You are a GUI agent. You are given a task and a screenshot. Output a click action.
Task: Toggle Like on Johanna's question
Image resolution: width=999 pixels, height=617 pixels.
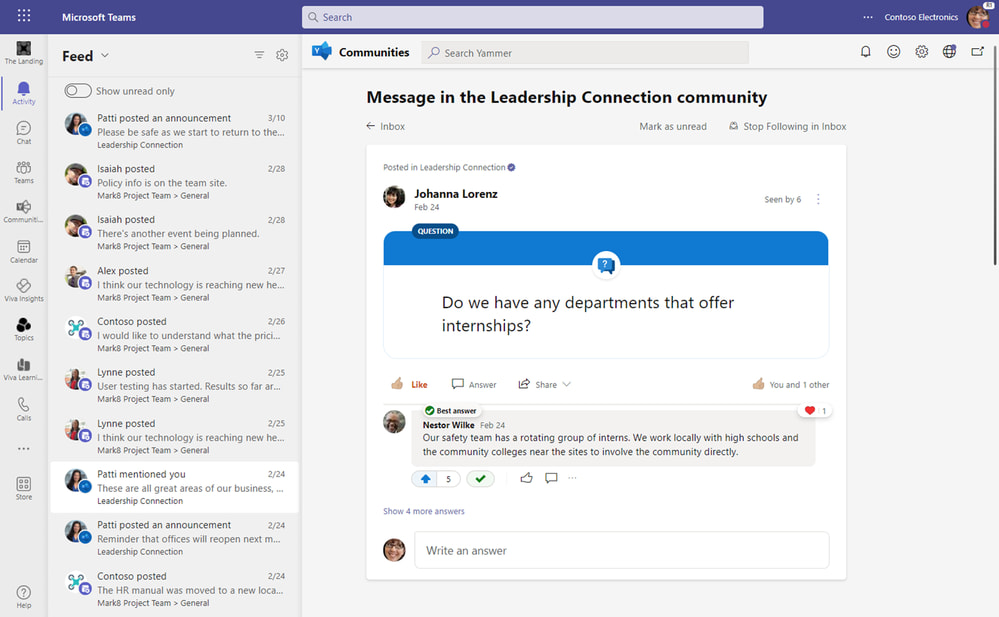point(409,384)
